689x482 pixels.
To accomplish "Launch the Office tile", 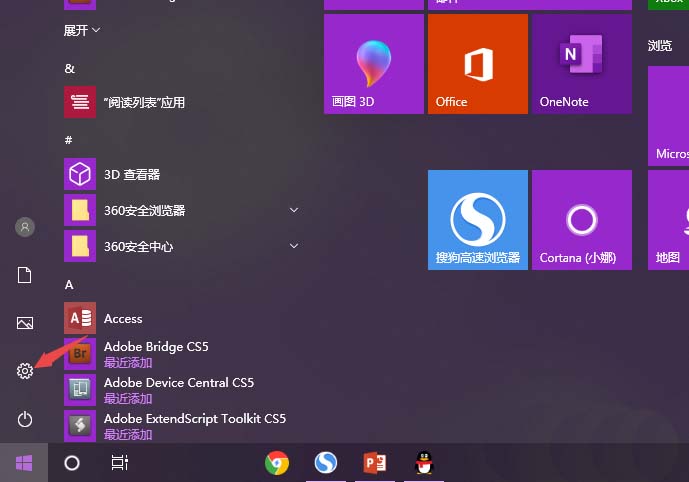I will click(x=478, y=64).
